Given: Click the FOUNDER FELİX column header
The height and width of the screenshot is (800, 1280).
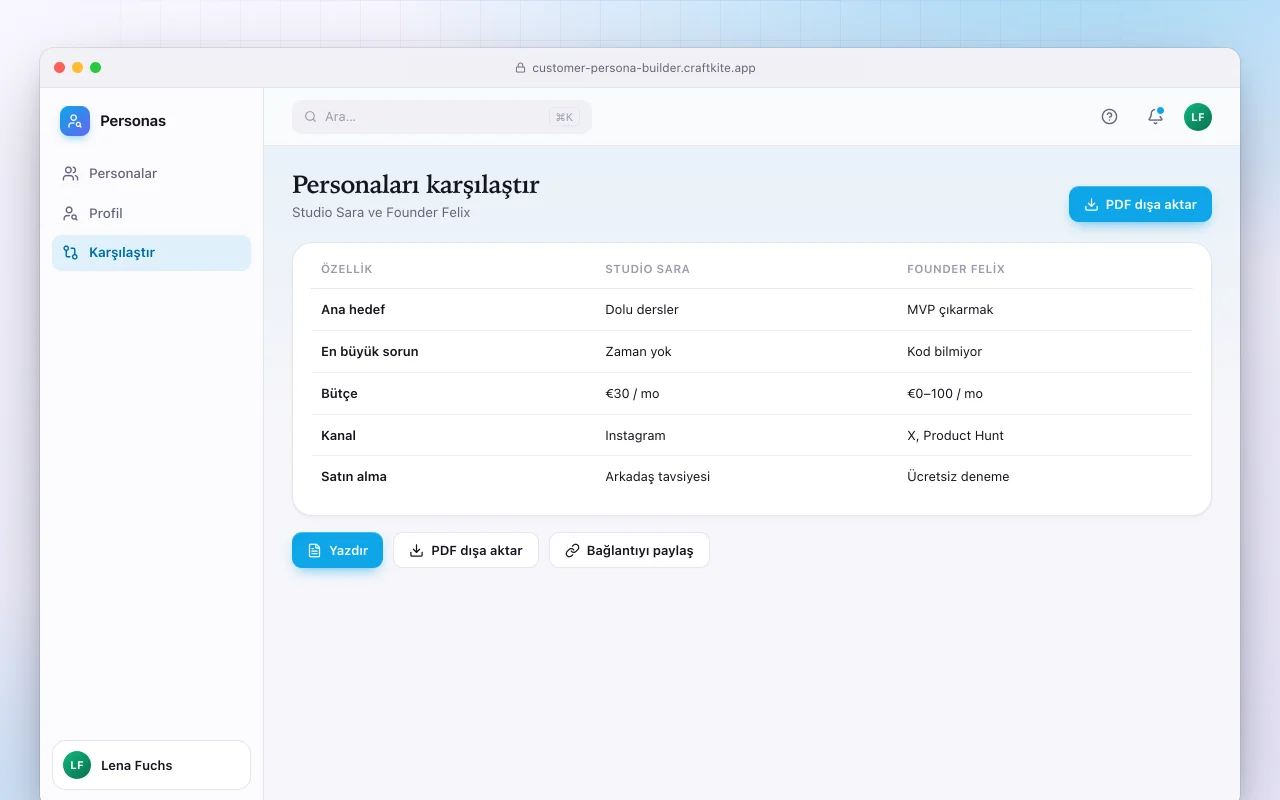Looking at the screenshot, I should click(956, 269).
